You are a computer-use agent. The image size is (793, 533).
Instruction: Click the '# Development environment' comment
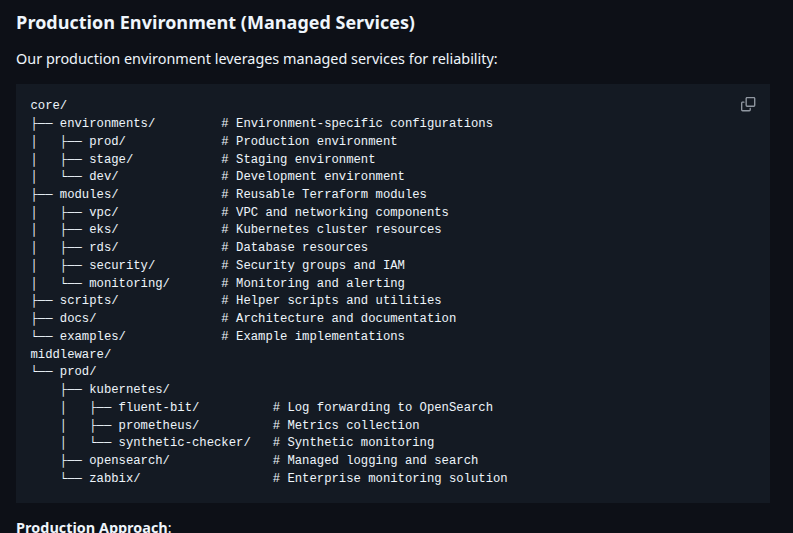pyautogui.click(x=313, y=176)
